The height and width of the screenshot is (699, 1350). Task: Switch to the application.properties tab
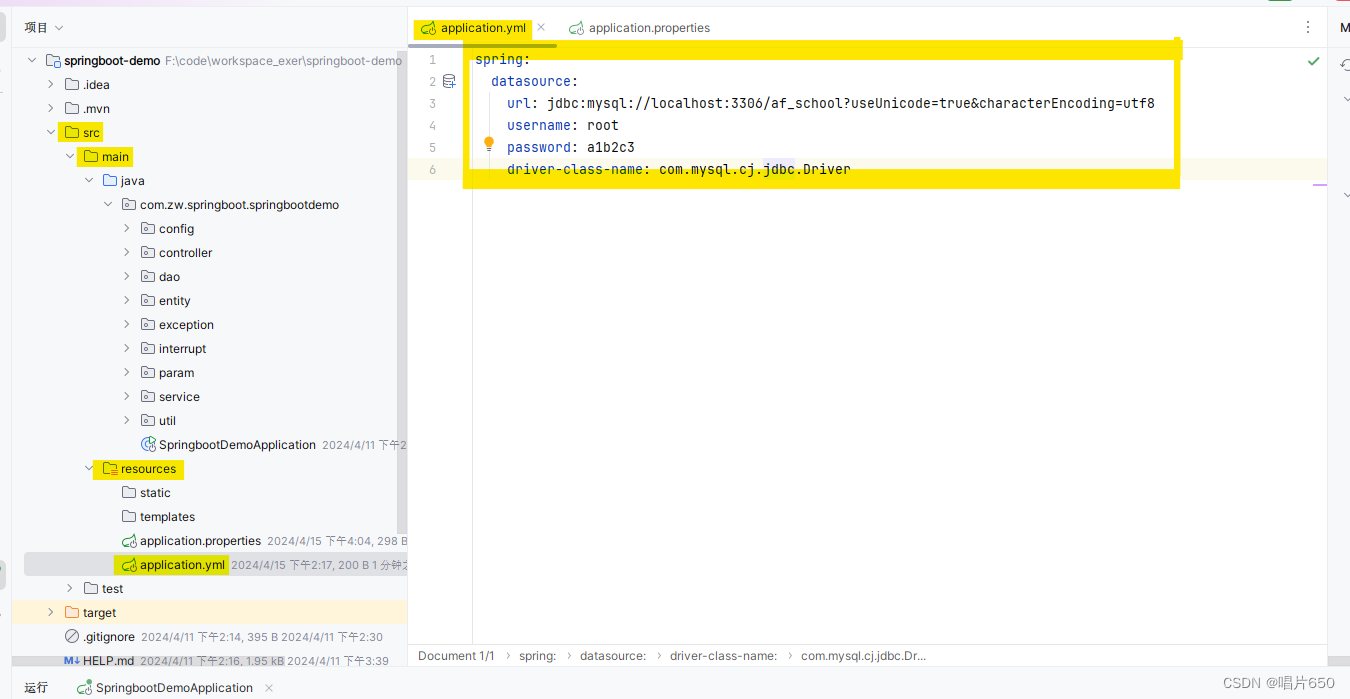648,28
